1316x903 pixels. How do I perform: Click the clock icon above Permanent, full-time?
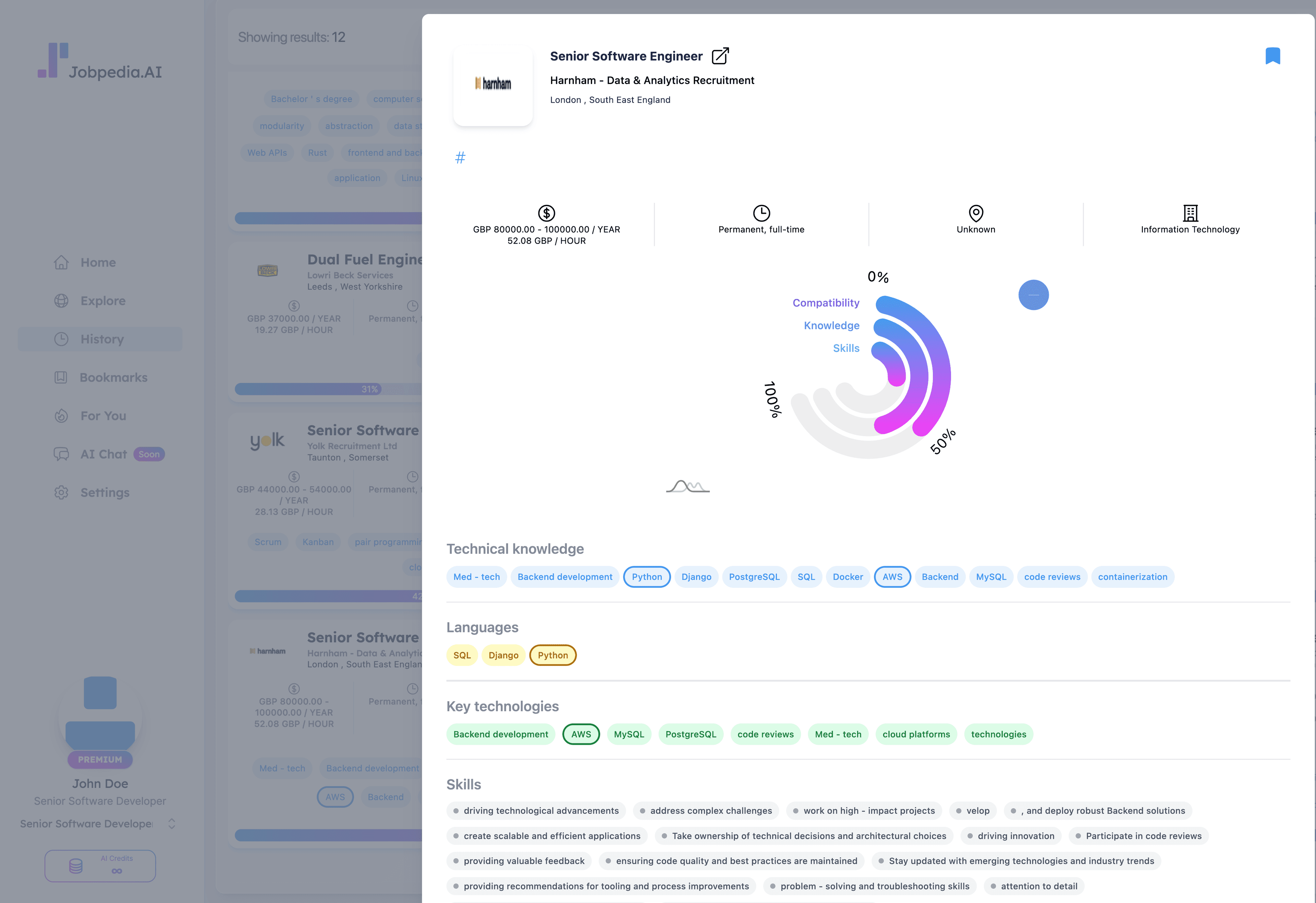tap(761, 213)
